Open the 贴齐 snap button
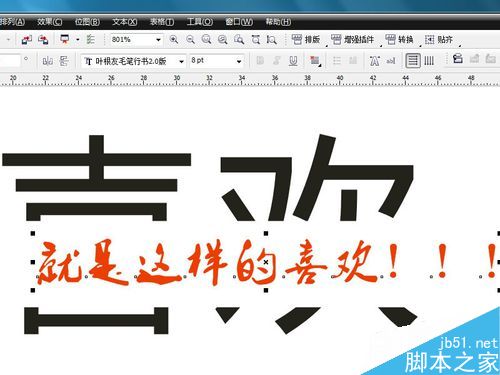 [439, 40]
